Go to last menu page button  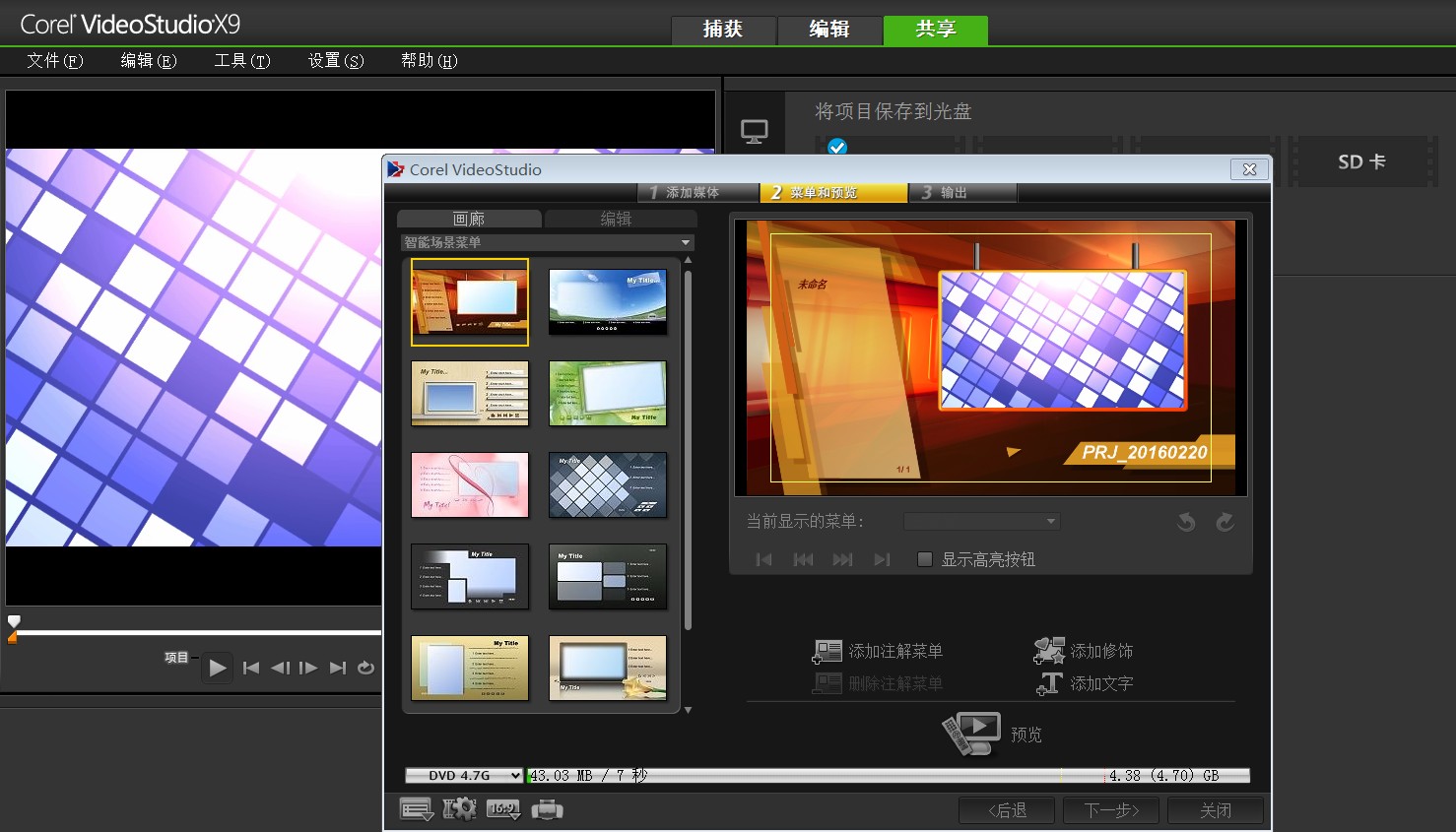(882, 559)
